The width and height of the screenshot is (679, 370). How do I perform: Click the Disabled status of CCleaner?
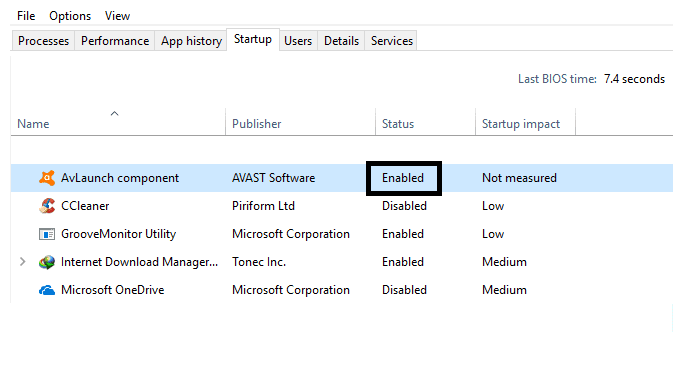(404, 206)
